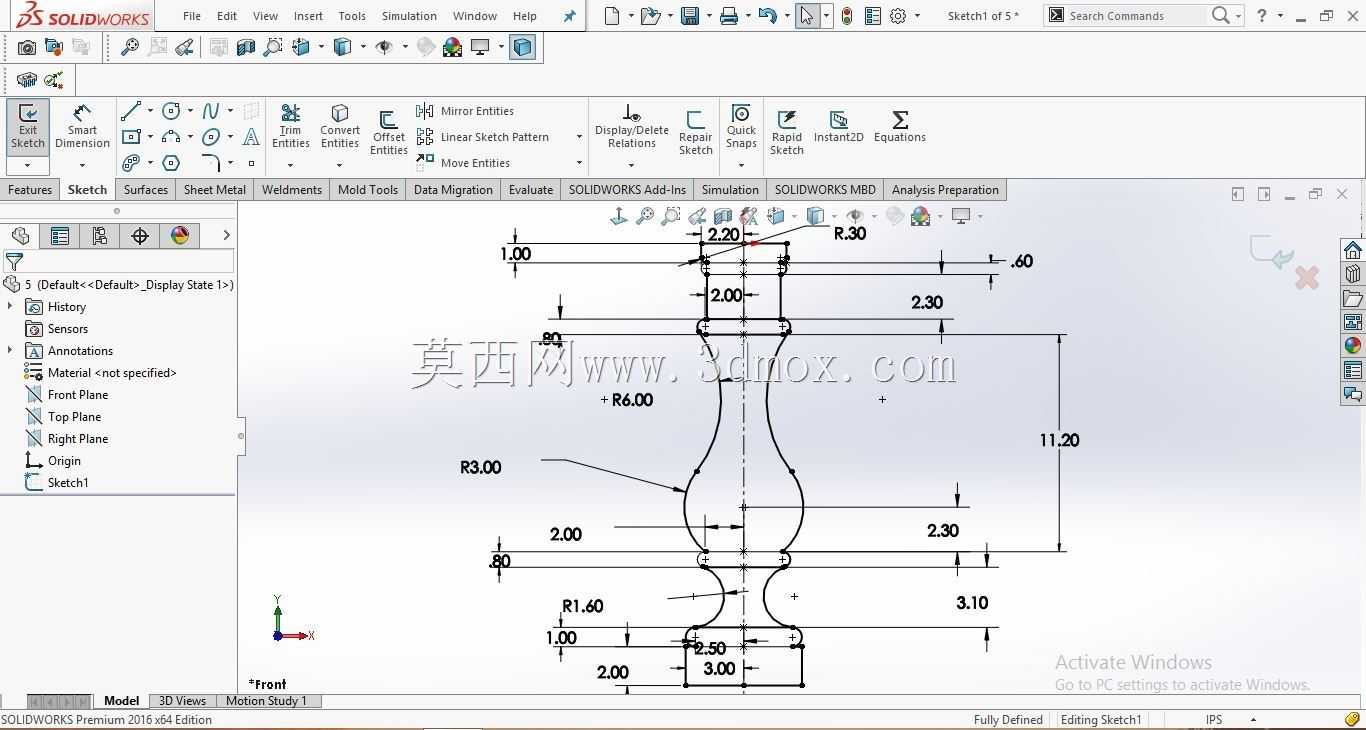Select the Ellipse sketch tool
Image resolution: width=1366 pixels, height=730 pixels.
[211, 137]
